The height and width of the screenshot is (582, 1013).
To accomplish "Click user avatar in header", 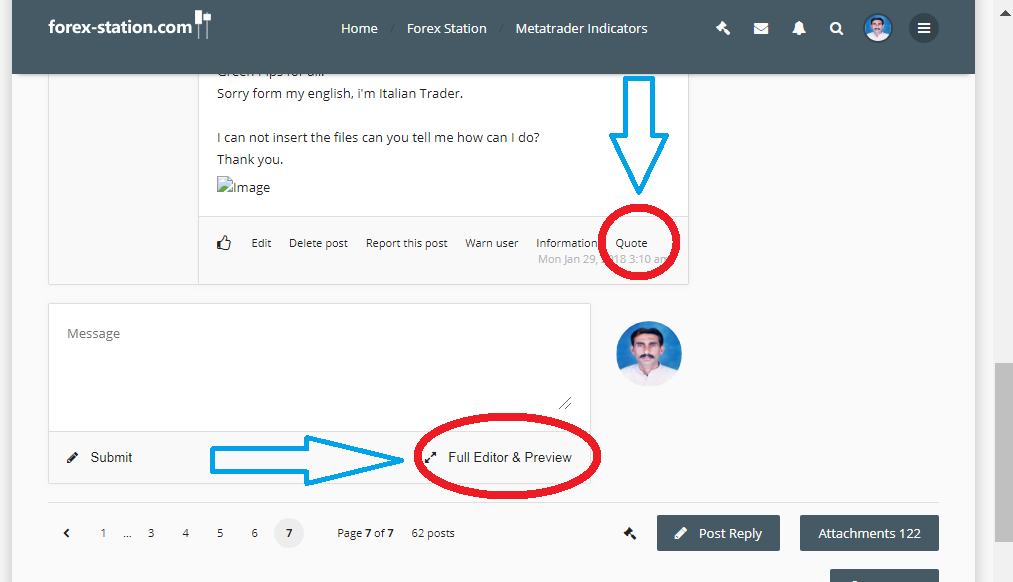I will 878,28.
